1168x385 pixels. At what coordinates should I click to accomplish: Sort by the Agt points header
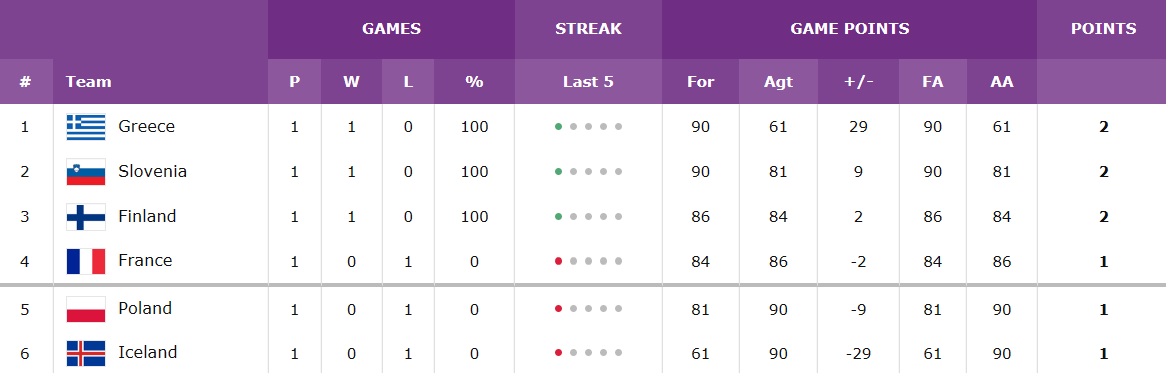[778, 82]
